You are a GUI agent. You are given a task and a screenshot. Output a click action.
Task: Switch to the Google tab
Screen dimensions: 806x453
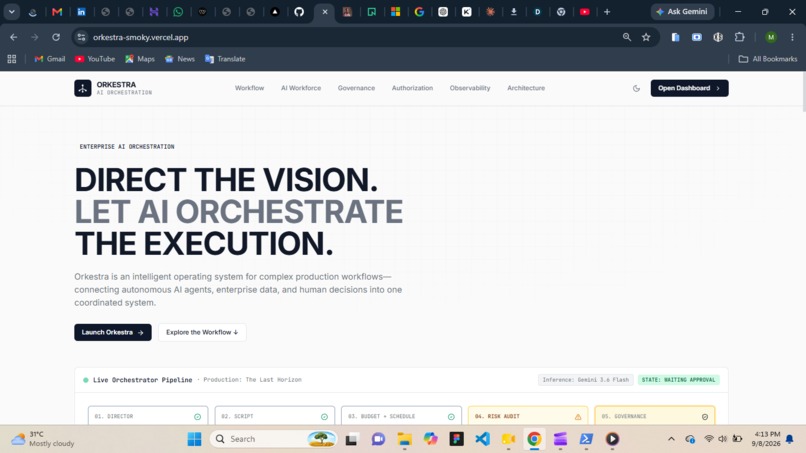point(419,12)
